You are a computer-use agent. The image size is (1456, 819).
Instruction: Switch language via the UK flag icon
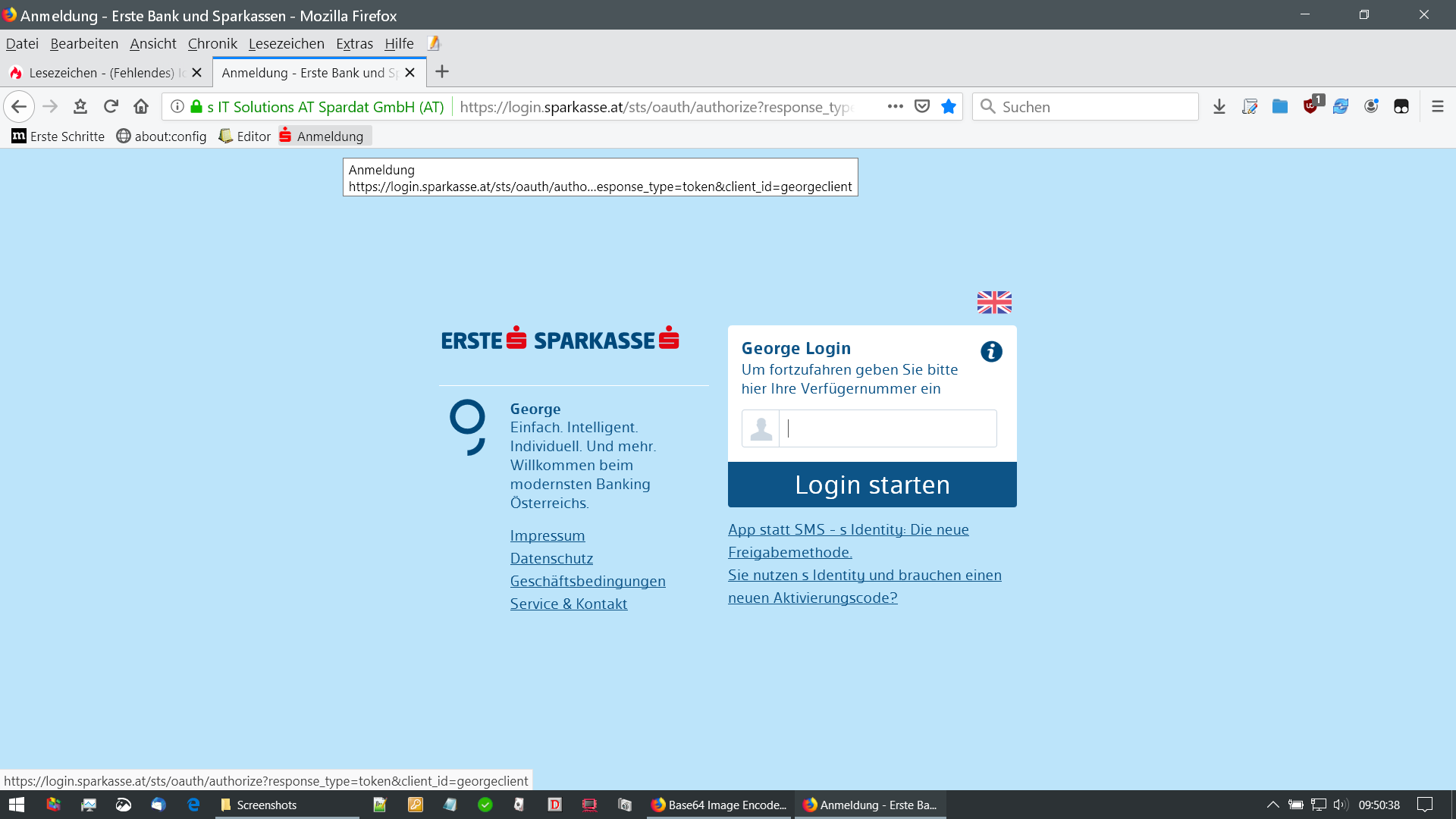click(x=993, y=302)
